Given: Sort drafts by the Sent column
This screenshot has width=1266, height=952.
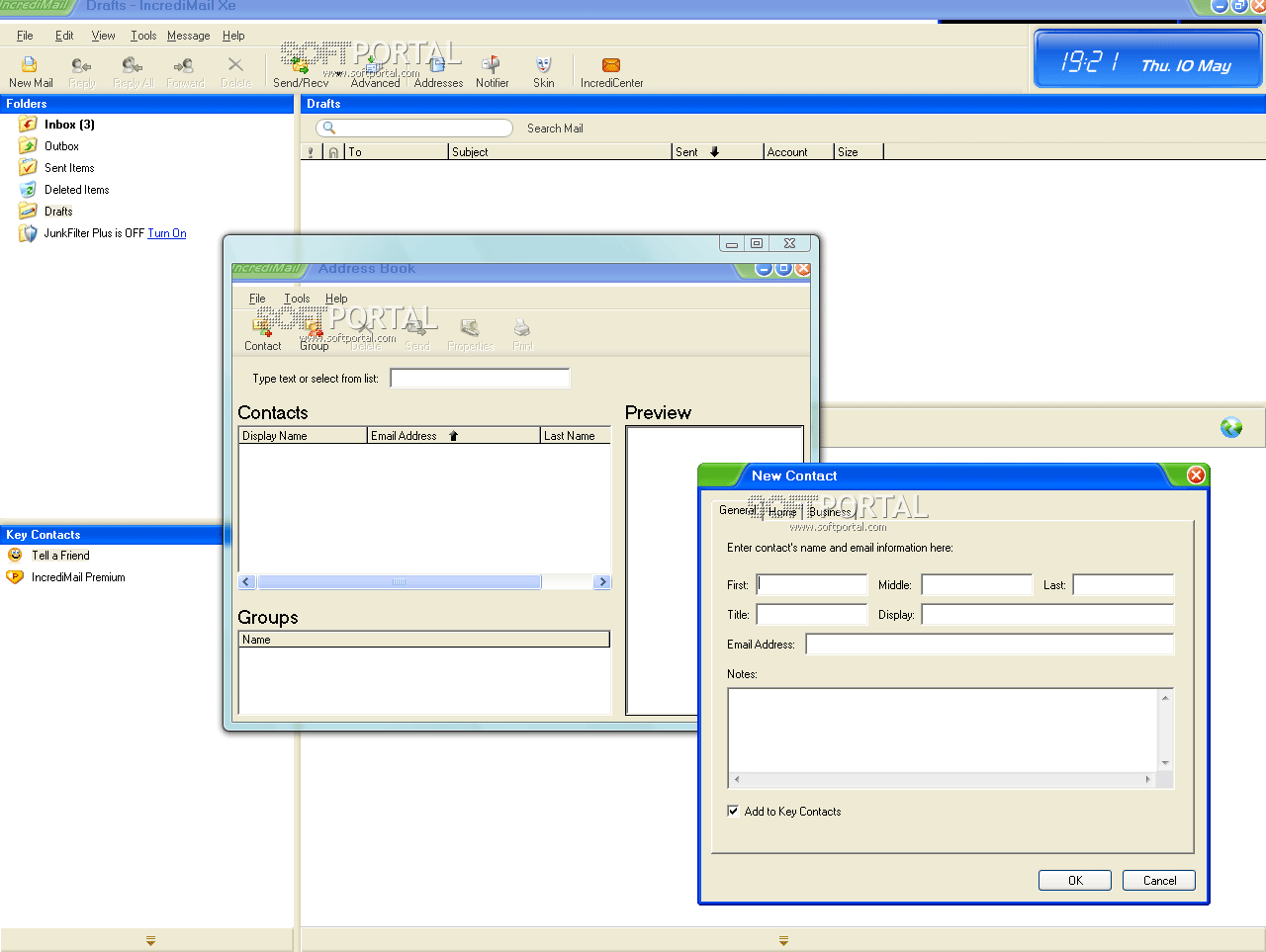Looking at the screenshot, I should tap(717, 152).
